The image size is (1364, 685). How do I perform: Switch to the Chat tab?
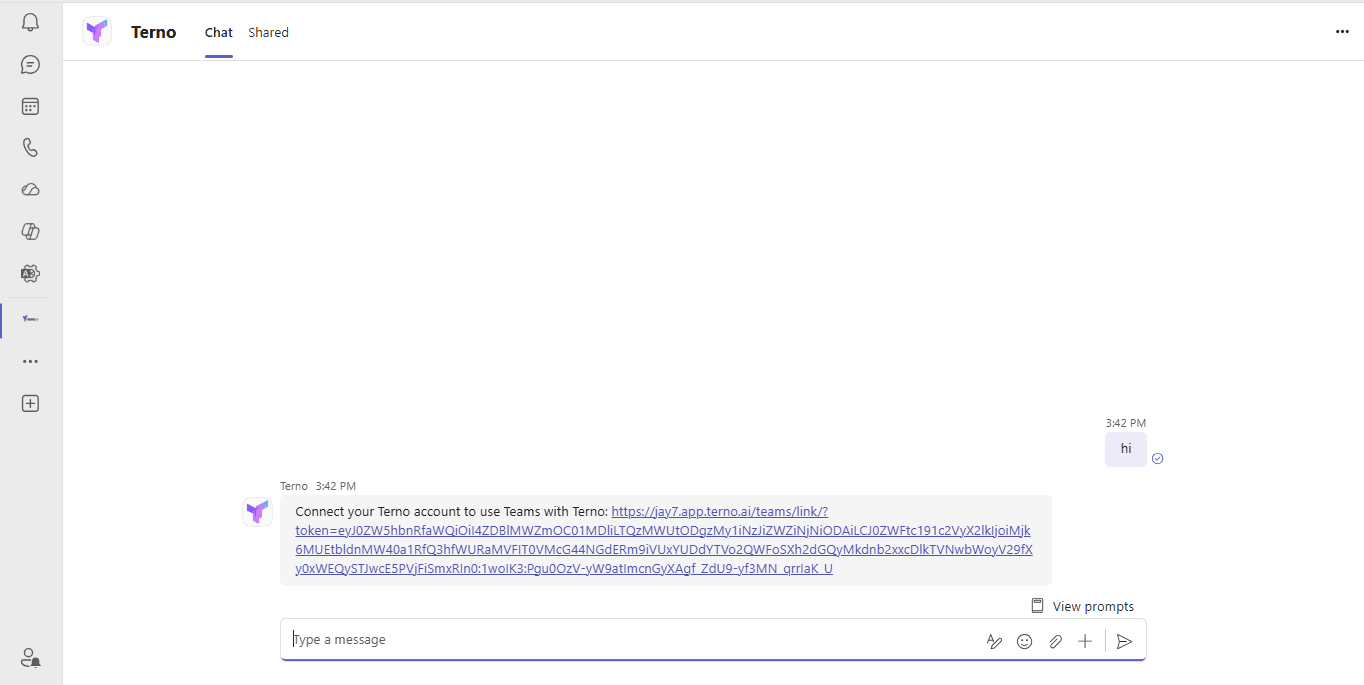click(219, 32)
